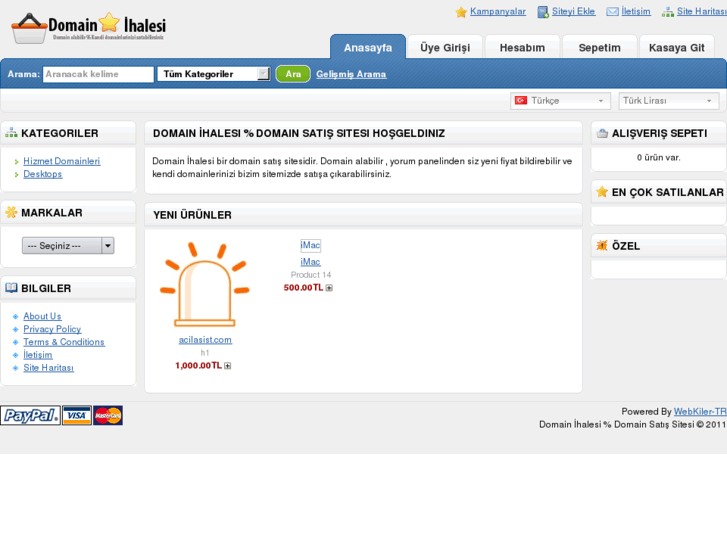The image size is (727, 545).
Task: Click the plus icon next to 500.00TL
Action: point(329,288)
